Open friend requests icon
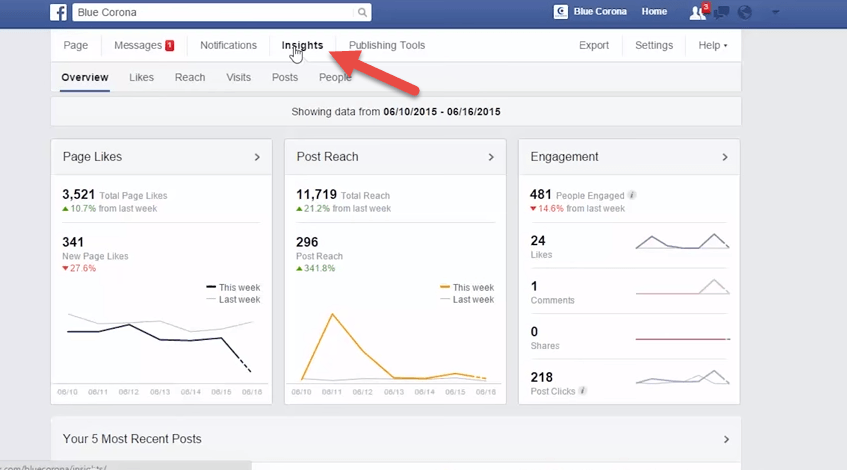847x470 pixels. tap(697, 13)
